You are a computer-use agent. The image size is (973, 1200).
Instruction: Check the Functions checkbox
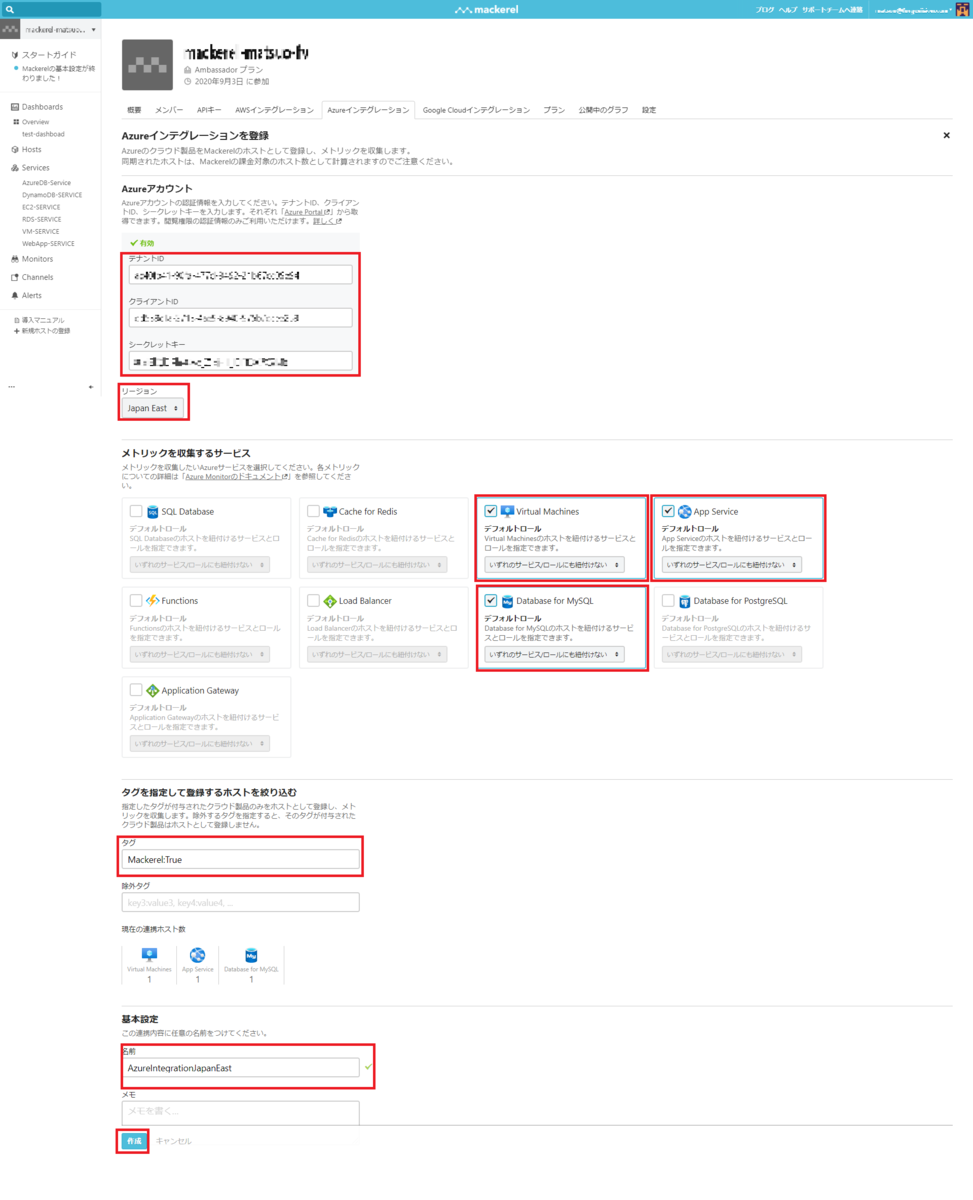(136, 601)
